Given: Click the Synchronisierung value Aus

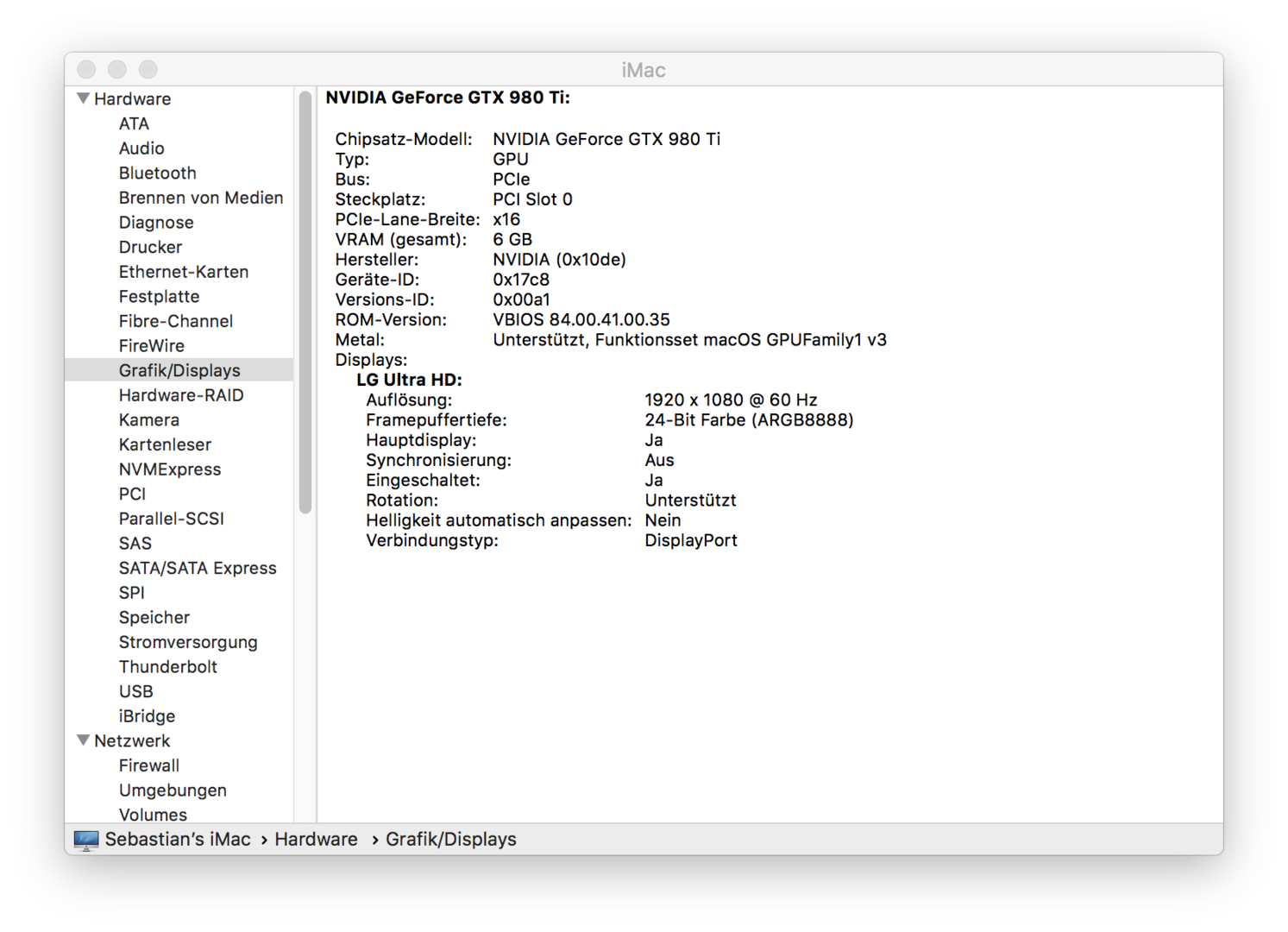Looking at the screenshot, I should point(659,460).
